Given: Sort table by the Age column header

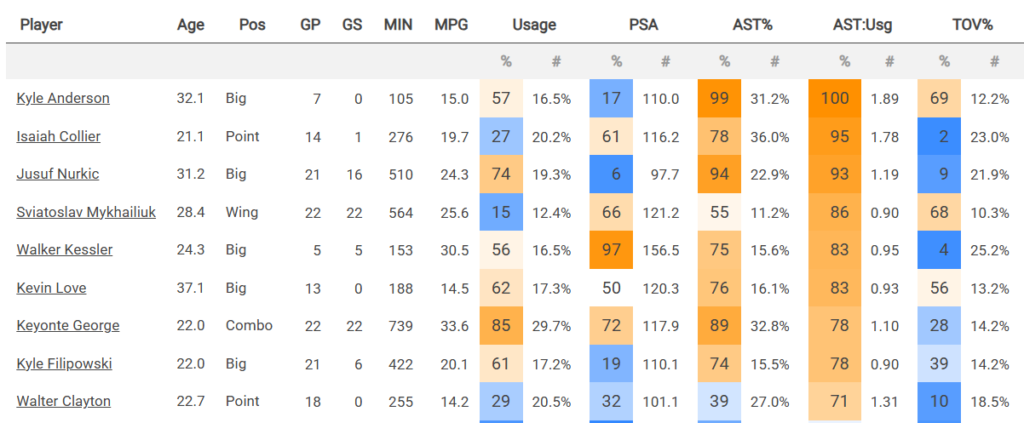Looking at the screenshot, I should pos(190,25).
